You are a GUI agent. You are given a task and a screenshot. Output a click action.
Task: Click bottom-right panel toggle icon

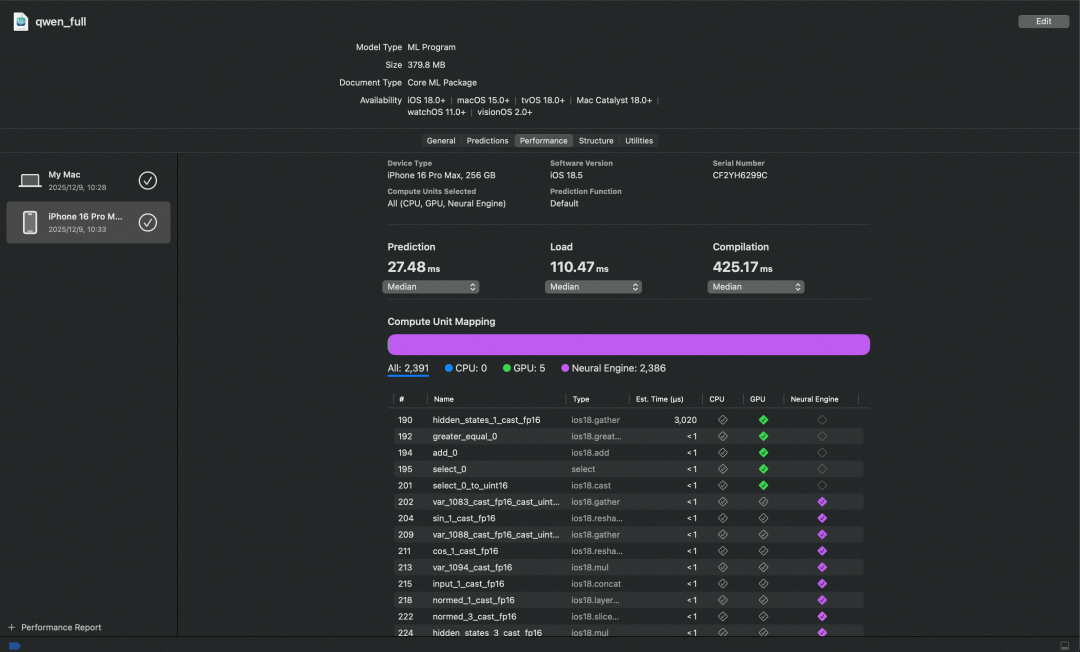click(1064, 645)
